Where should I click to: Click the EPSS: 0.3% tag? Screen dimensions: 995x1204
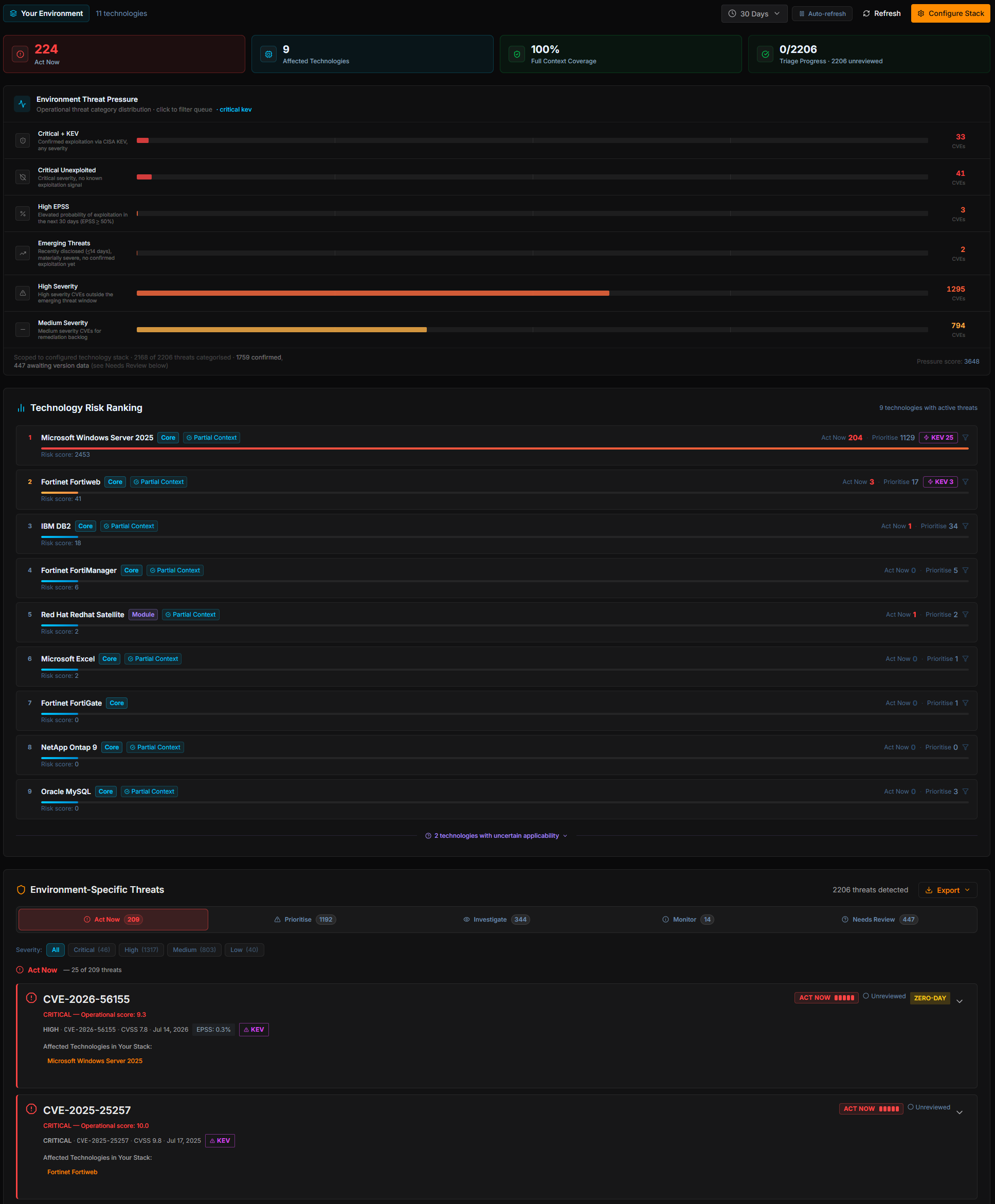(213, 1030)
